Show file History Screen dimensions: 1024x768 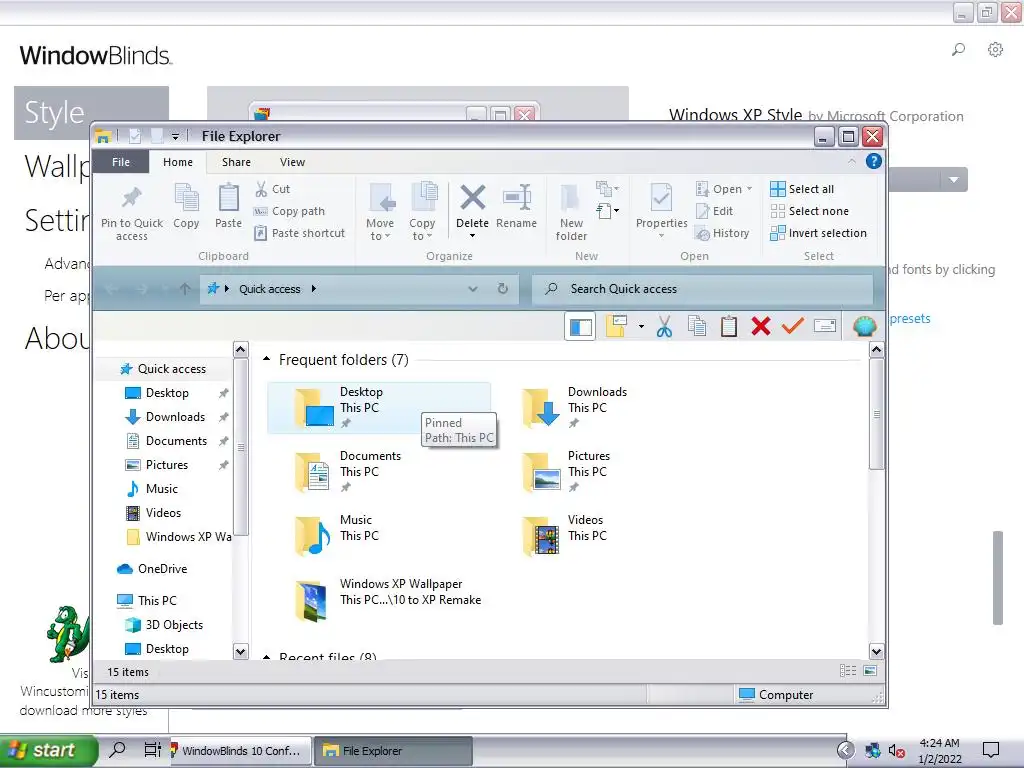(722, 233)
